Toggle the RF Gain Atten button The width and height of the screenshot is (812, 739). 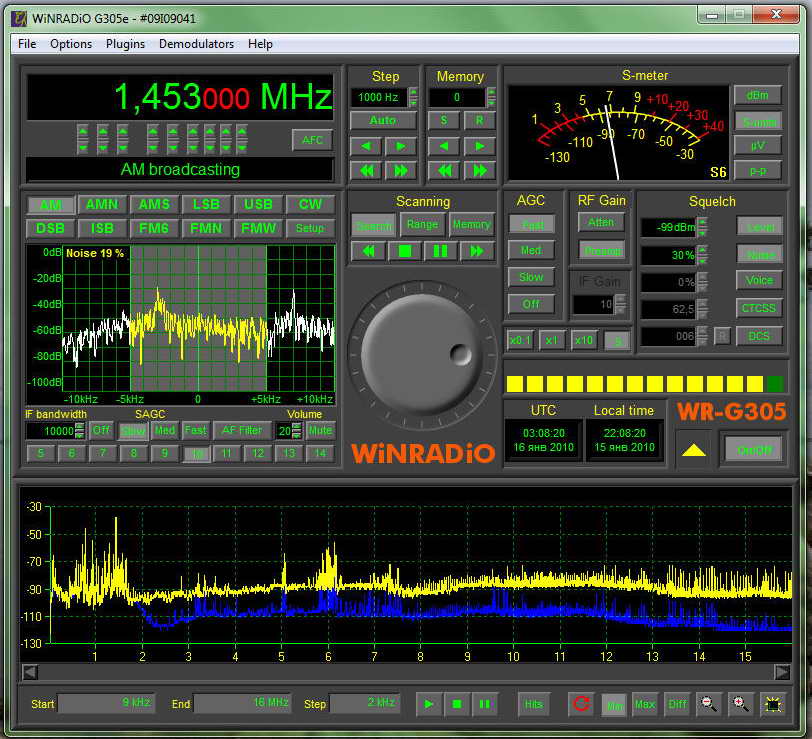pyautogui.click(x=601, y=223)
